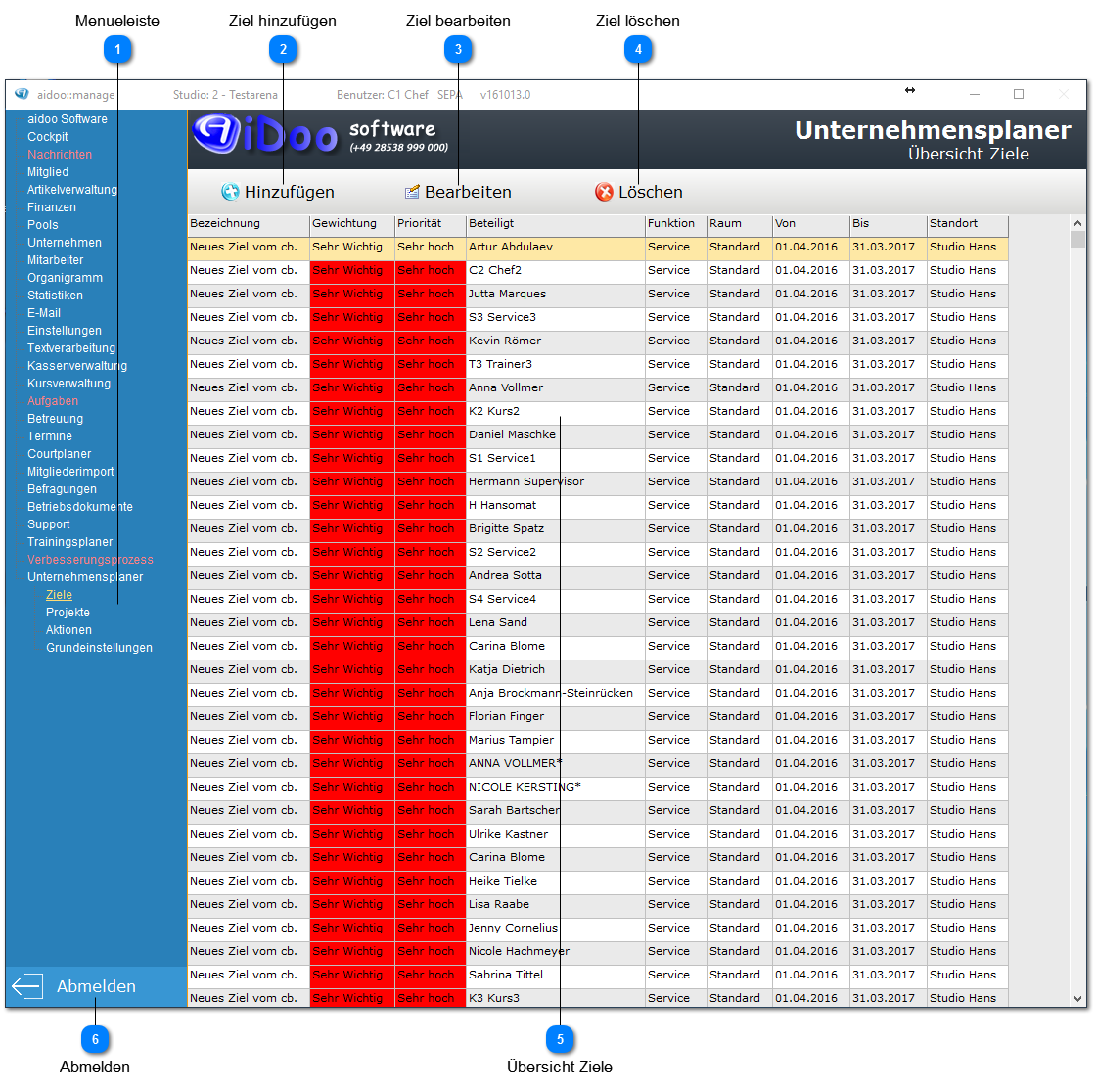Sort by the Funktion column header
This screenshot has width=1096, height=1092.
coord(676,224)
